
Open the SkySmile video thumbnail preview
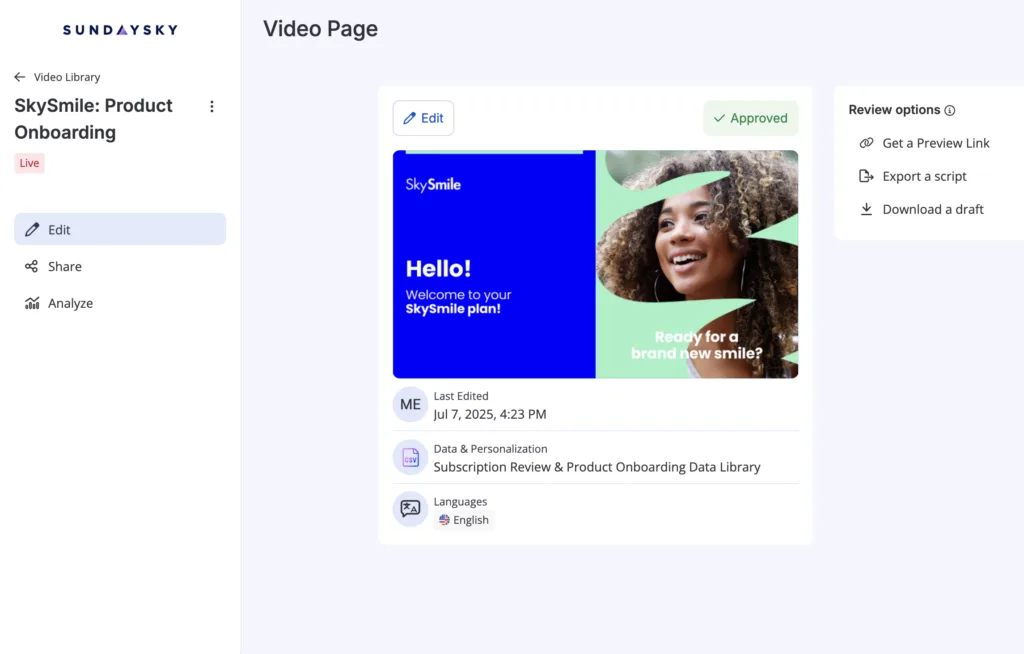tap(595, 264)
